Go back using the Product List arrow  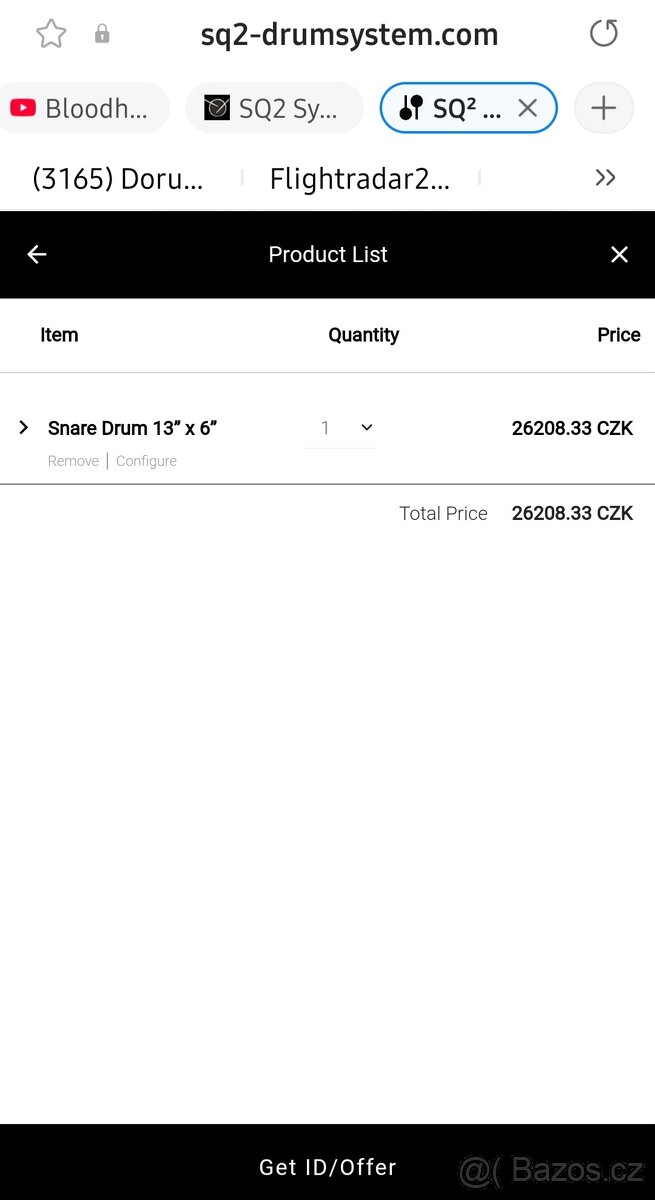37,255
